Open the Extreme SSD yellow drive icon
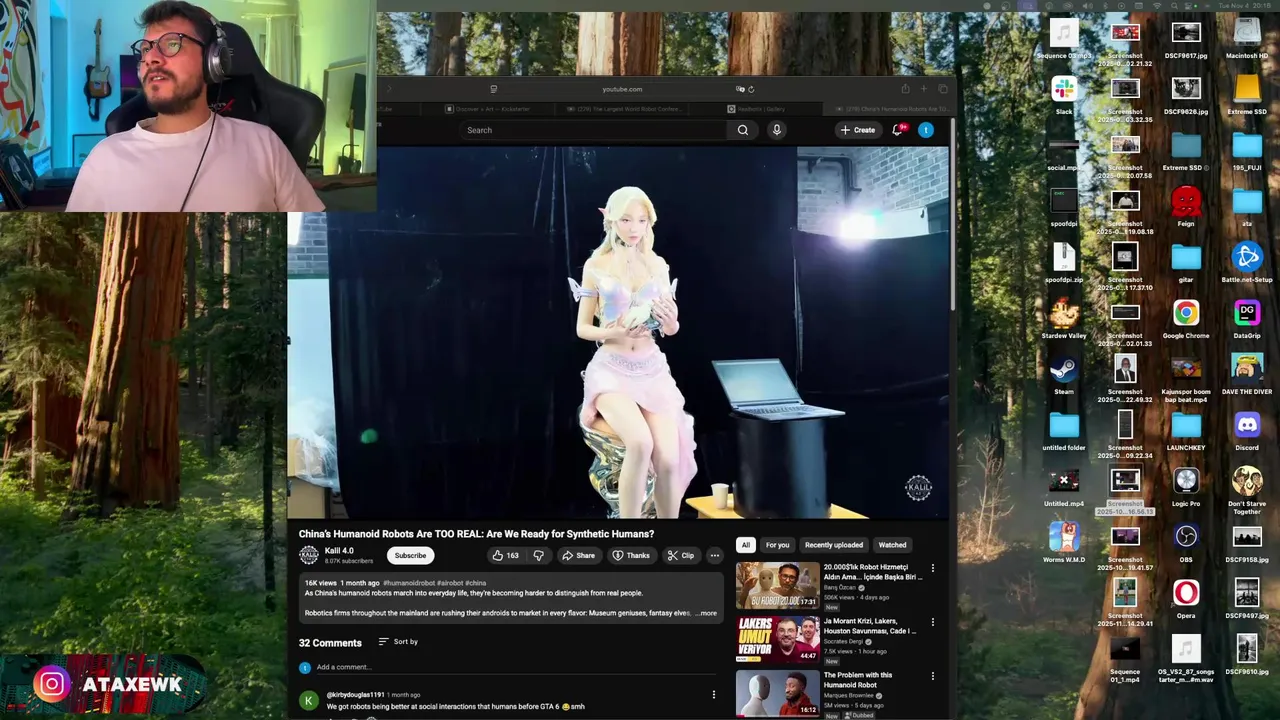 1247,89
